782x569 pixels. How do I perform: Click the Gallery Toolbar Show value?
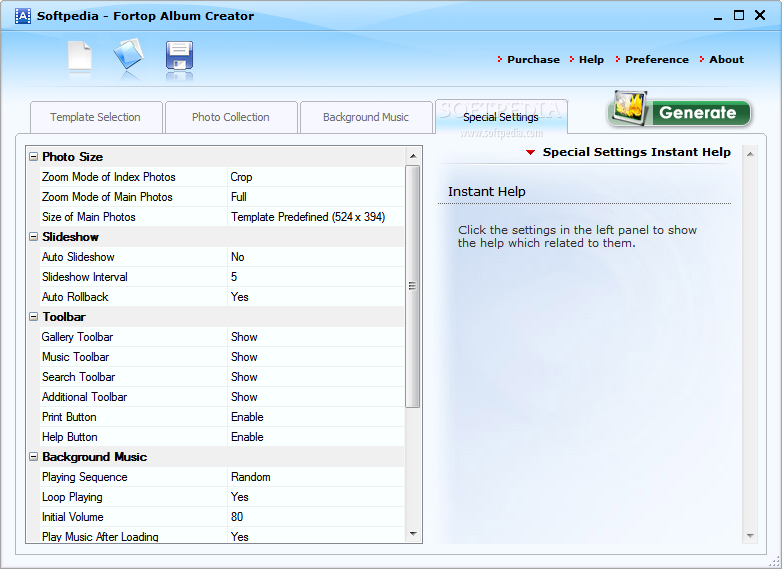click(x=244, y=337)
